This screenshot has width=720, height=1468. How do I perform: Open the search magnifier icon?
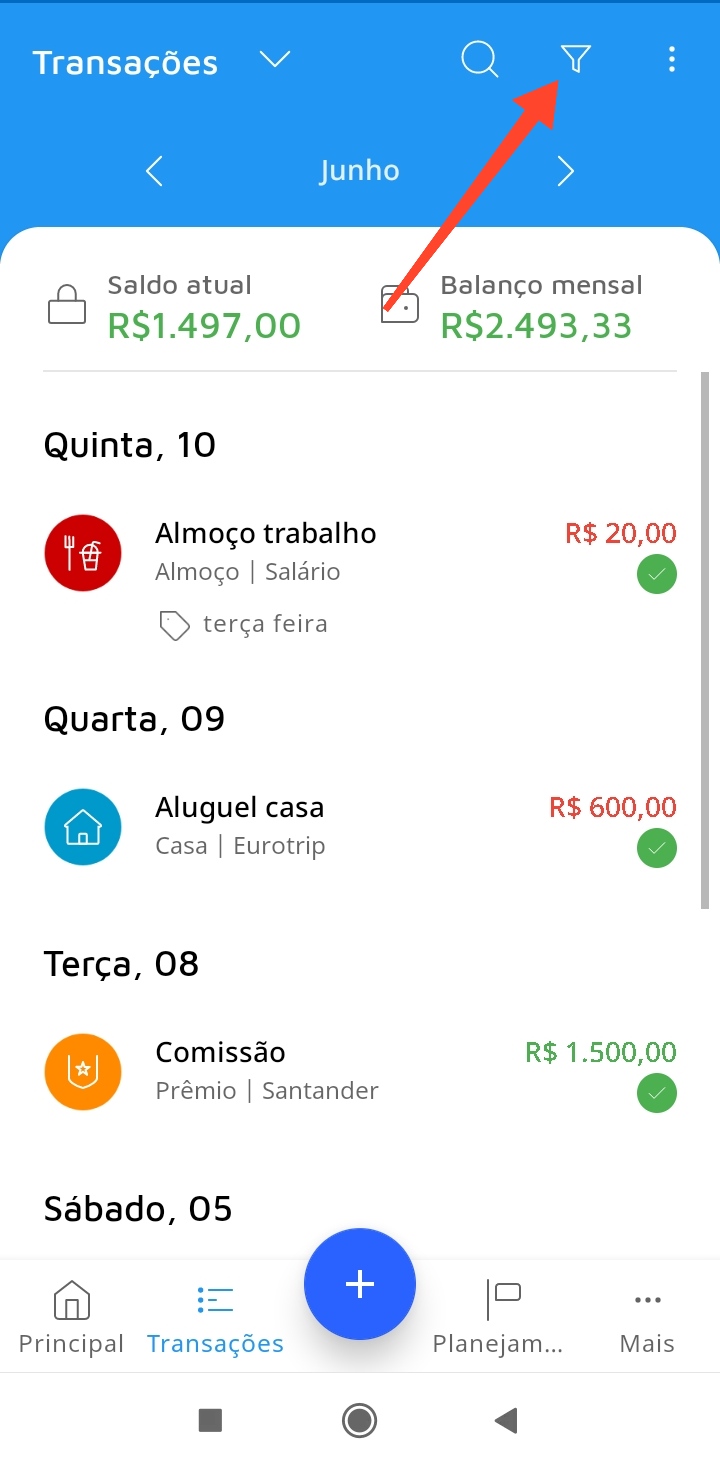479,60
